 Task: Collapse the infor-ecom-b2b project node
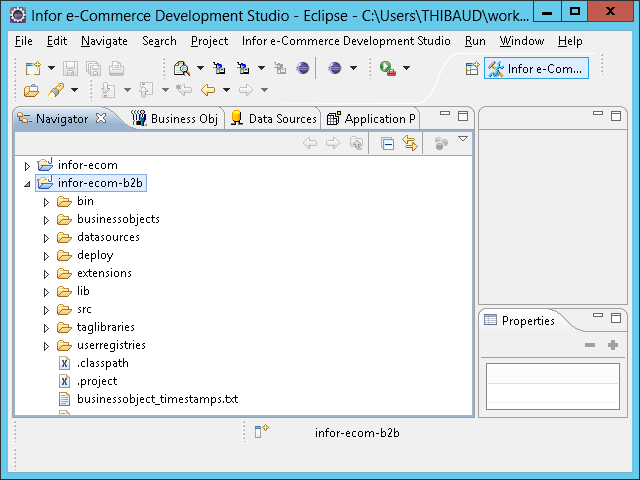[27, 184]
